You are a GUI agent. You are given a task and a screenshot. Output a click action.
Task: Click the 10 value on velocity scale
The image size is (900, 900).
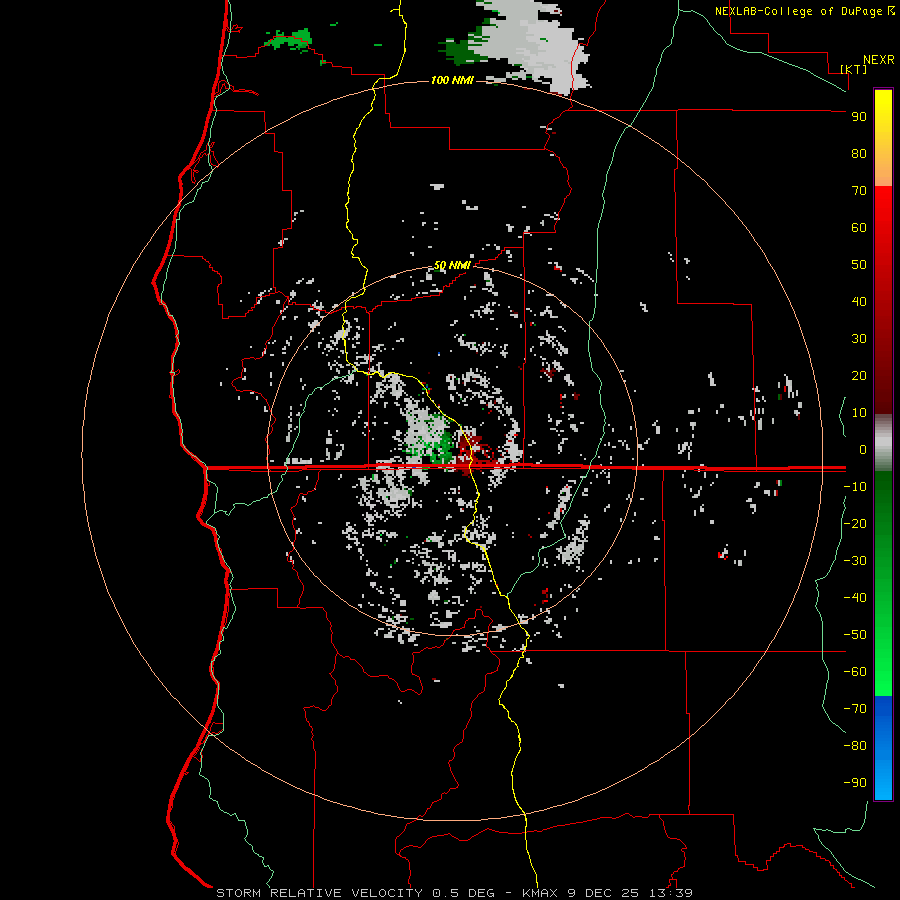coord(859,413)
